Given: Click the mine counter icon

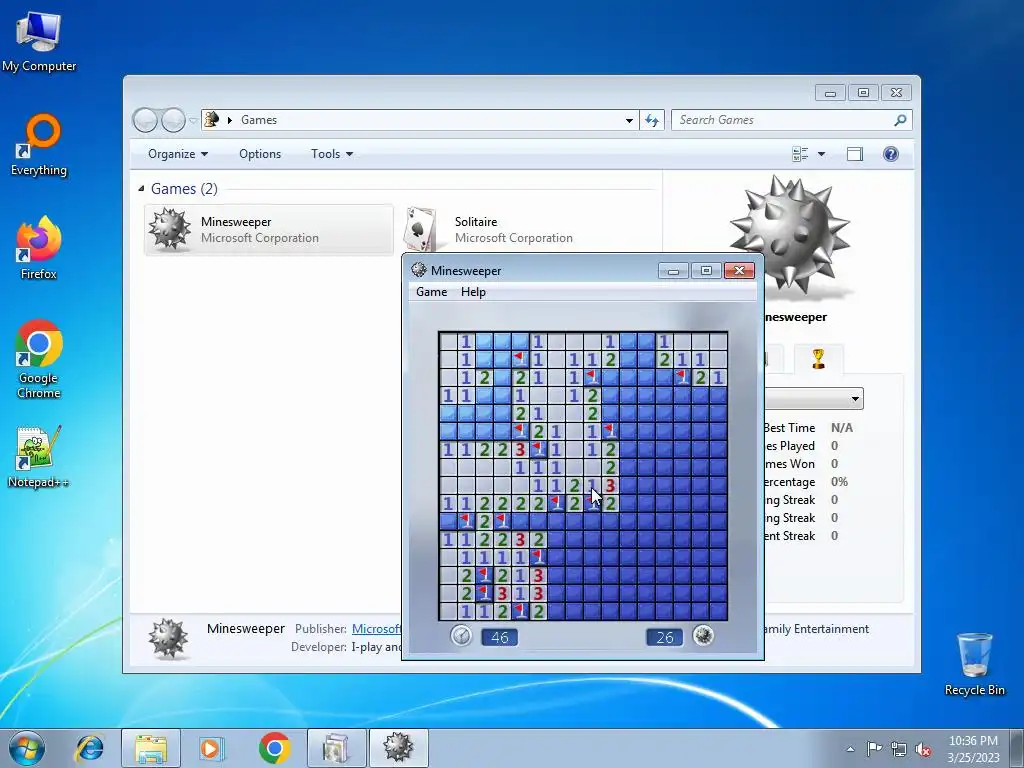Looking at the screenshot, I should (x=703, y=635).
